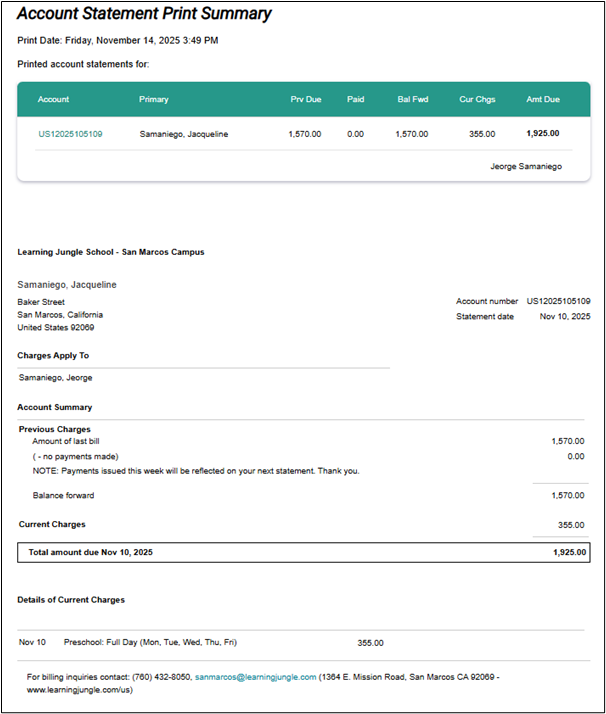Screen dimensions: 606x714
Task: Click the bold 1,925.00 amount in table row
Action: pos(542,133)
